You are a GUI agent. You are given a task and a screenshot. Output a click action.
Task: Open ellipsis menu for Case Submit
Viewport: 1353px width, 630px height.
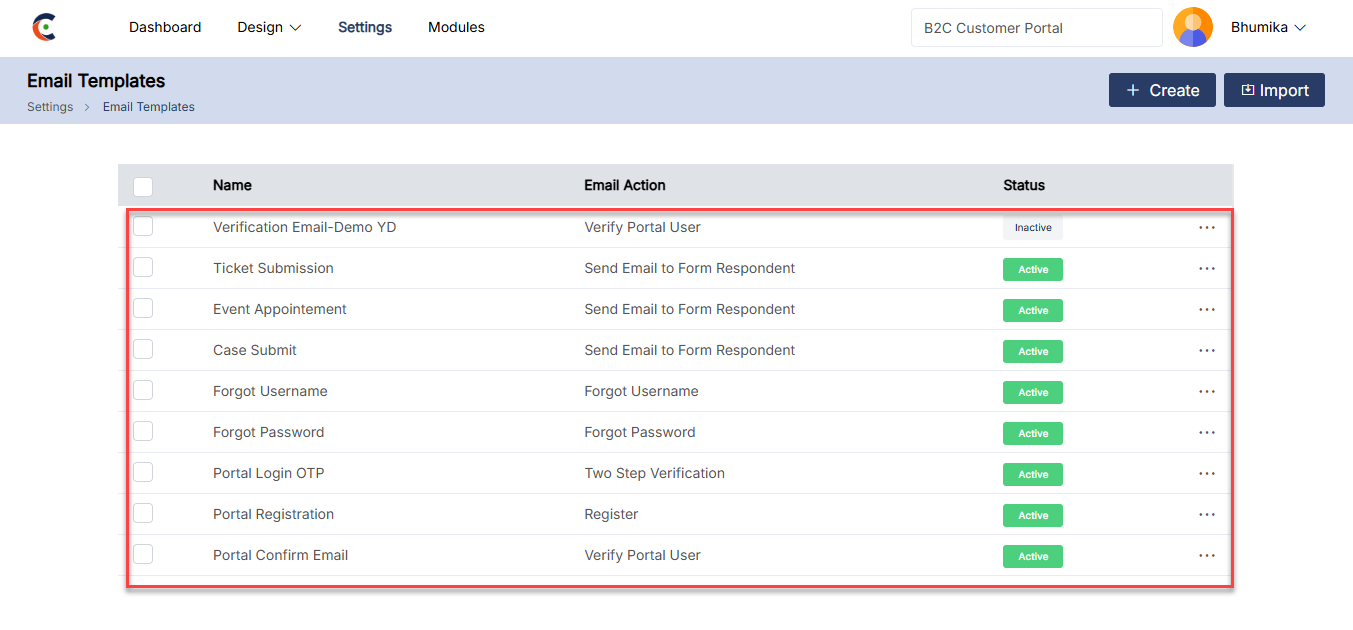[1207, 351]
